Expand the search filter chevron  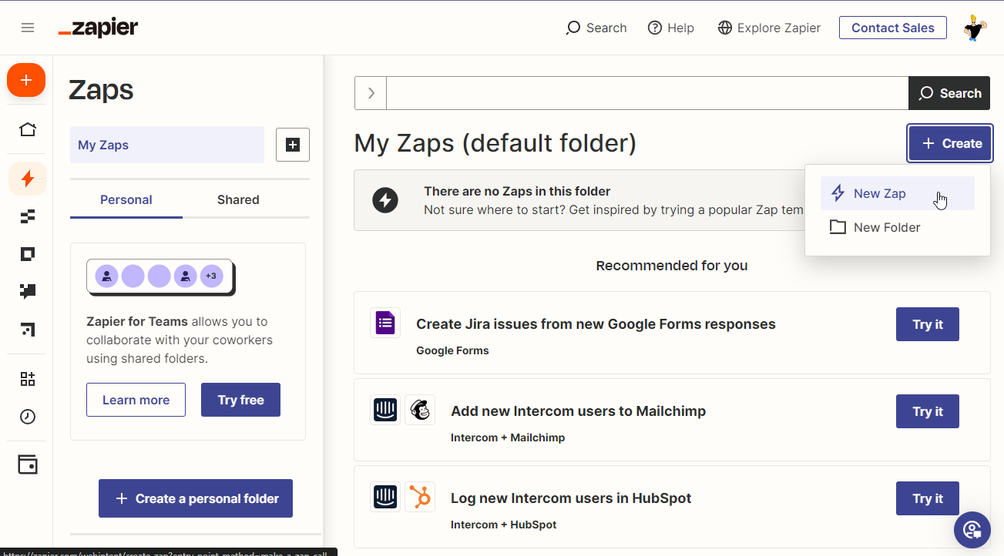pos(371,94)
